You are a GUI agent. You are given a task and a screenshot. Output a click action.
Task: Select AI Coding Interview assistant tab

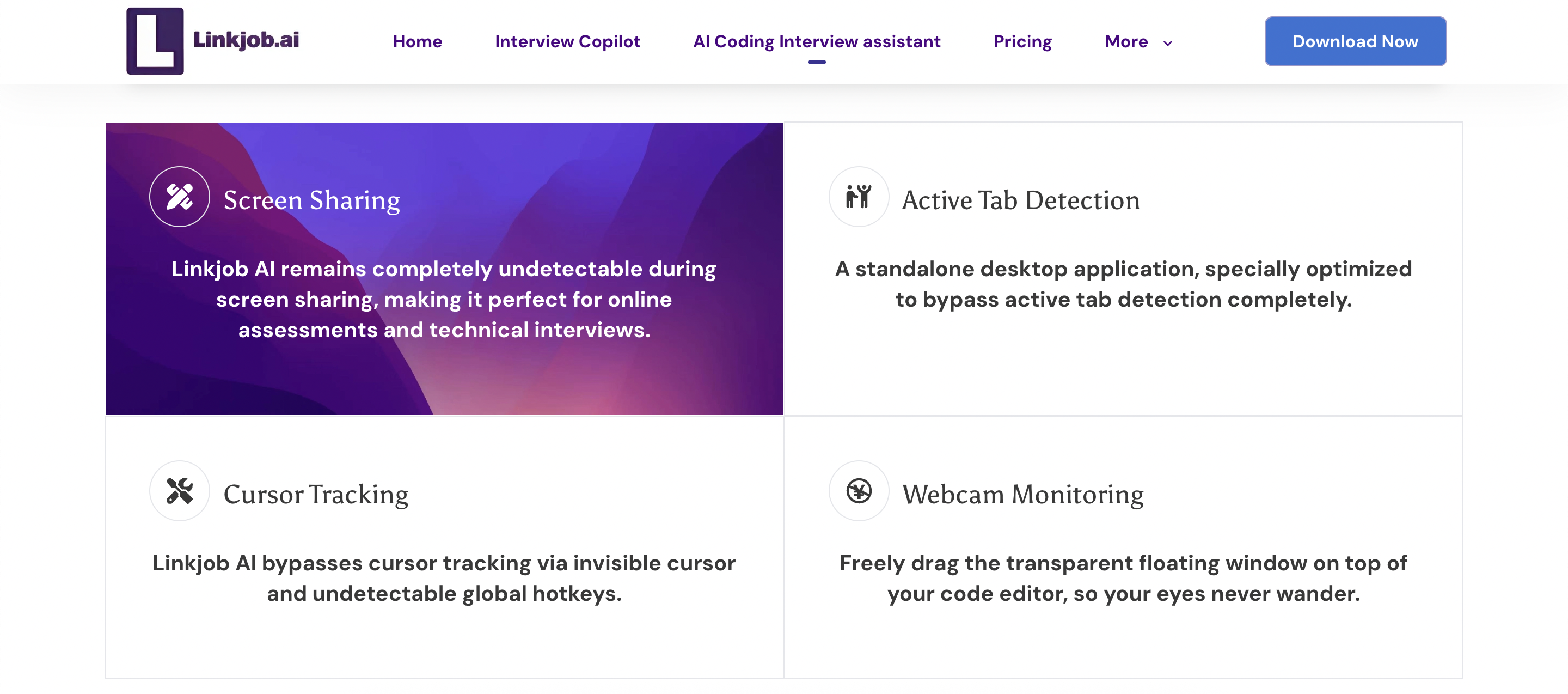point(816,41)
